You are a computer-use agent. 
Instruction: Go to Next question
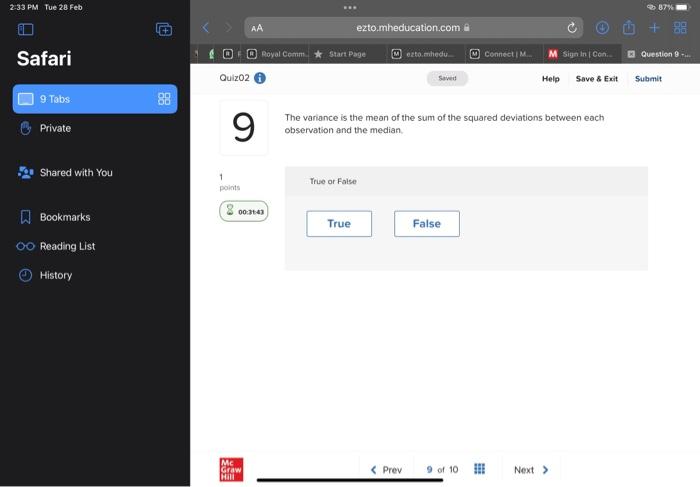pyautogui.click(x=531, y=470)
